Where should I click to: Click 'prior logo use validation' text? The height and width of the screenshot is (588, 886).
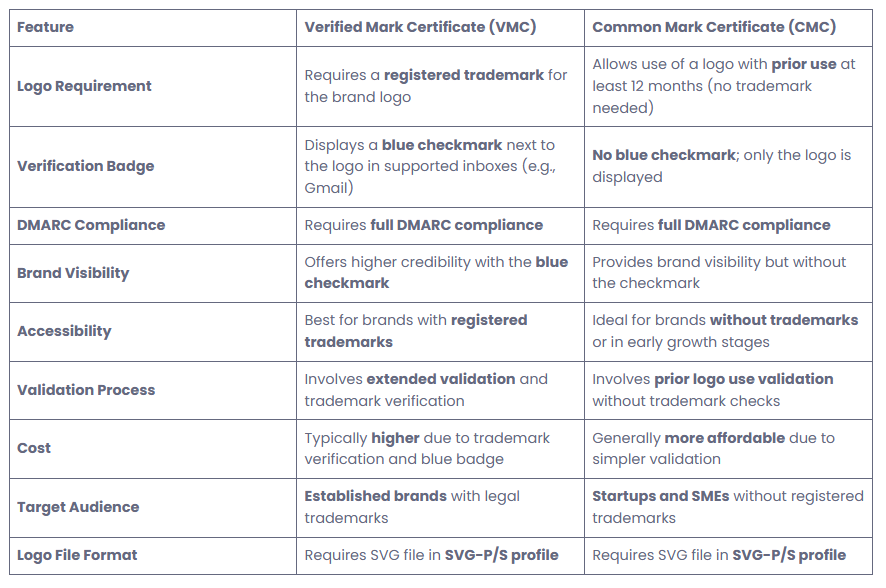click(744, 379)
